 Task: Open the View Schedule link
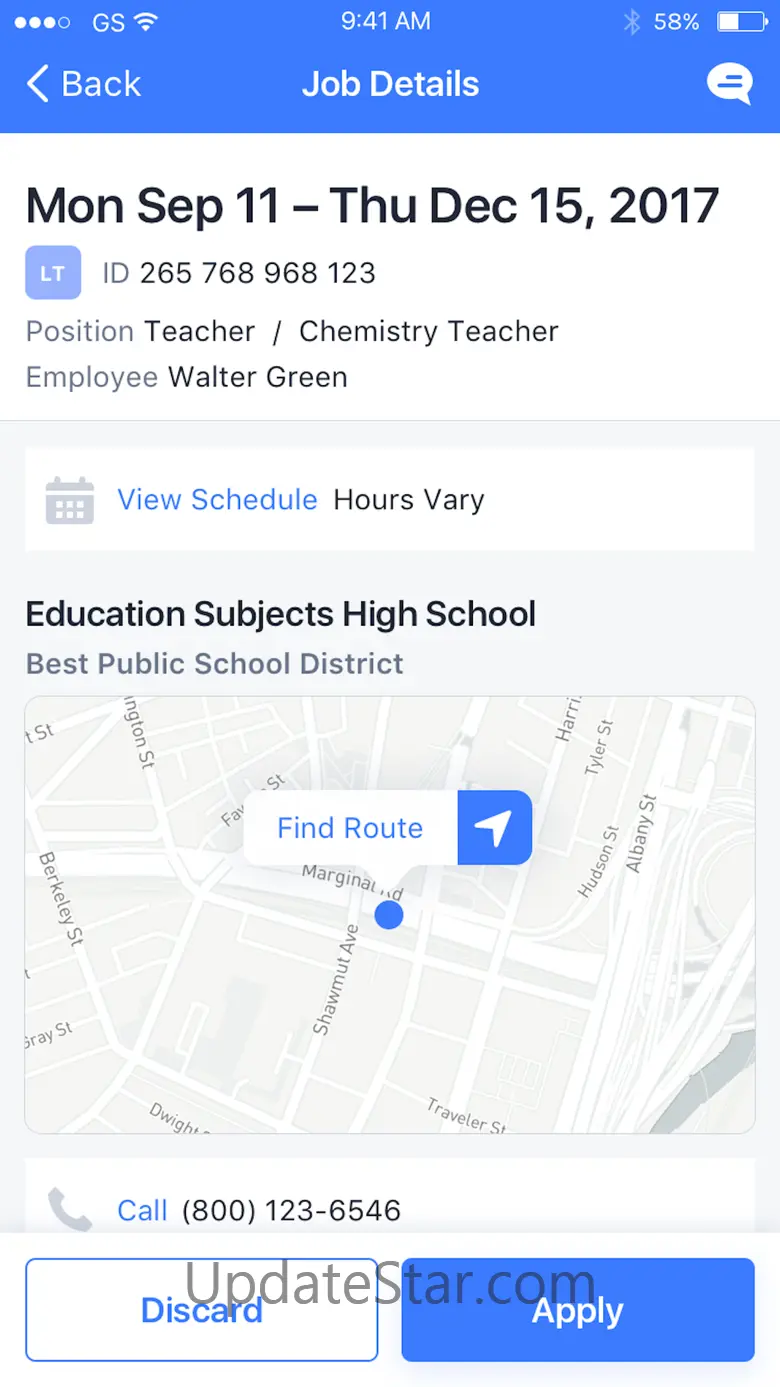217,500
